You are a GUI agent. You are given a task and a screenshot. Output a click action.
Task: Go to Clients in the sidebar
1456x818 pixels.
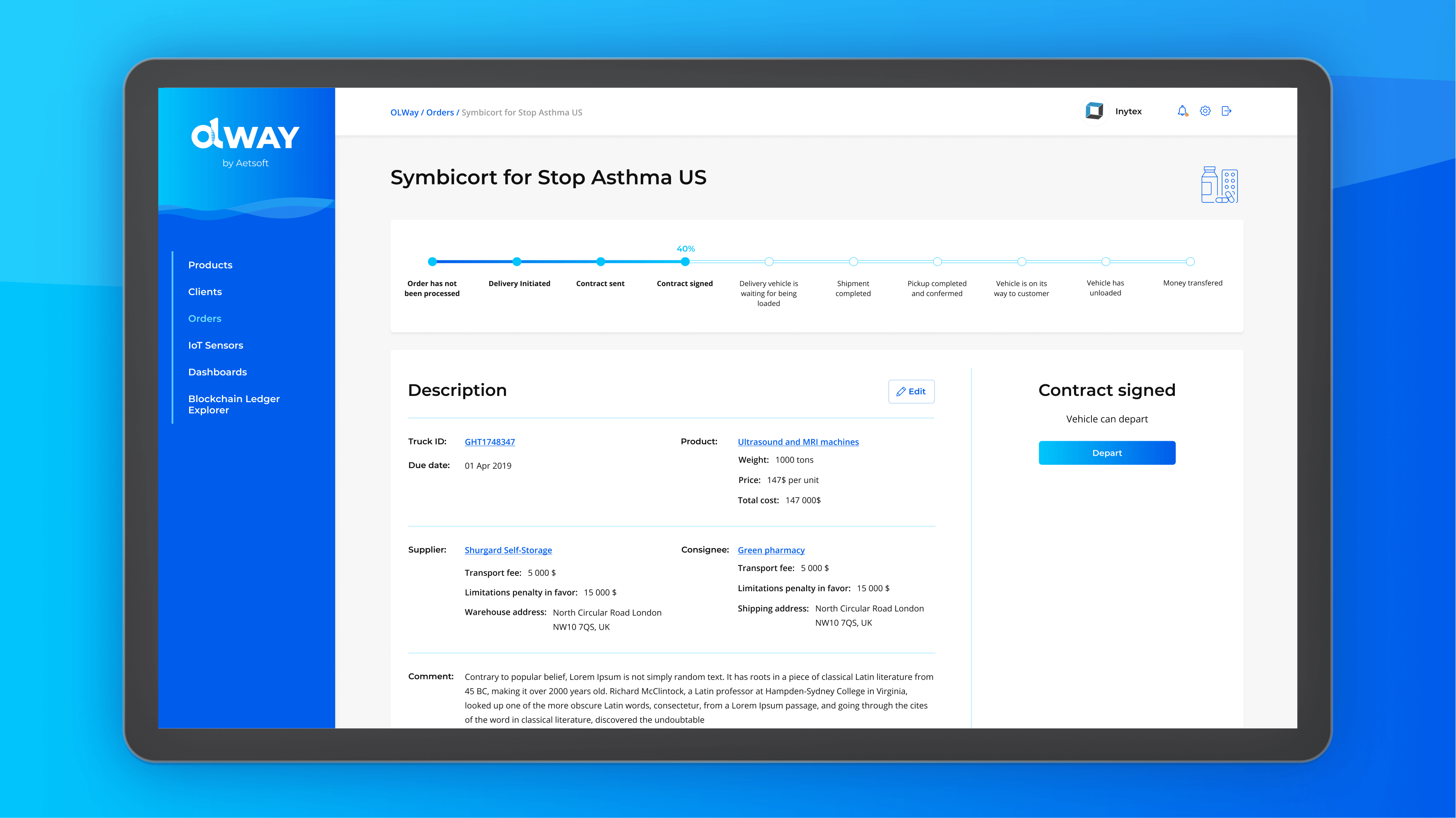204,291
